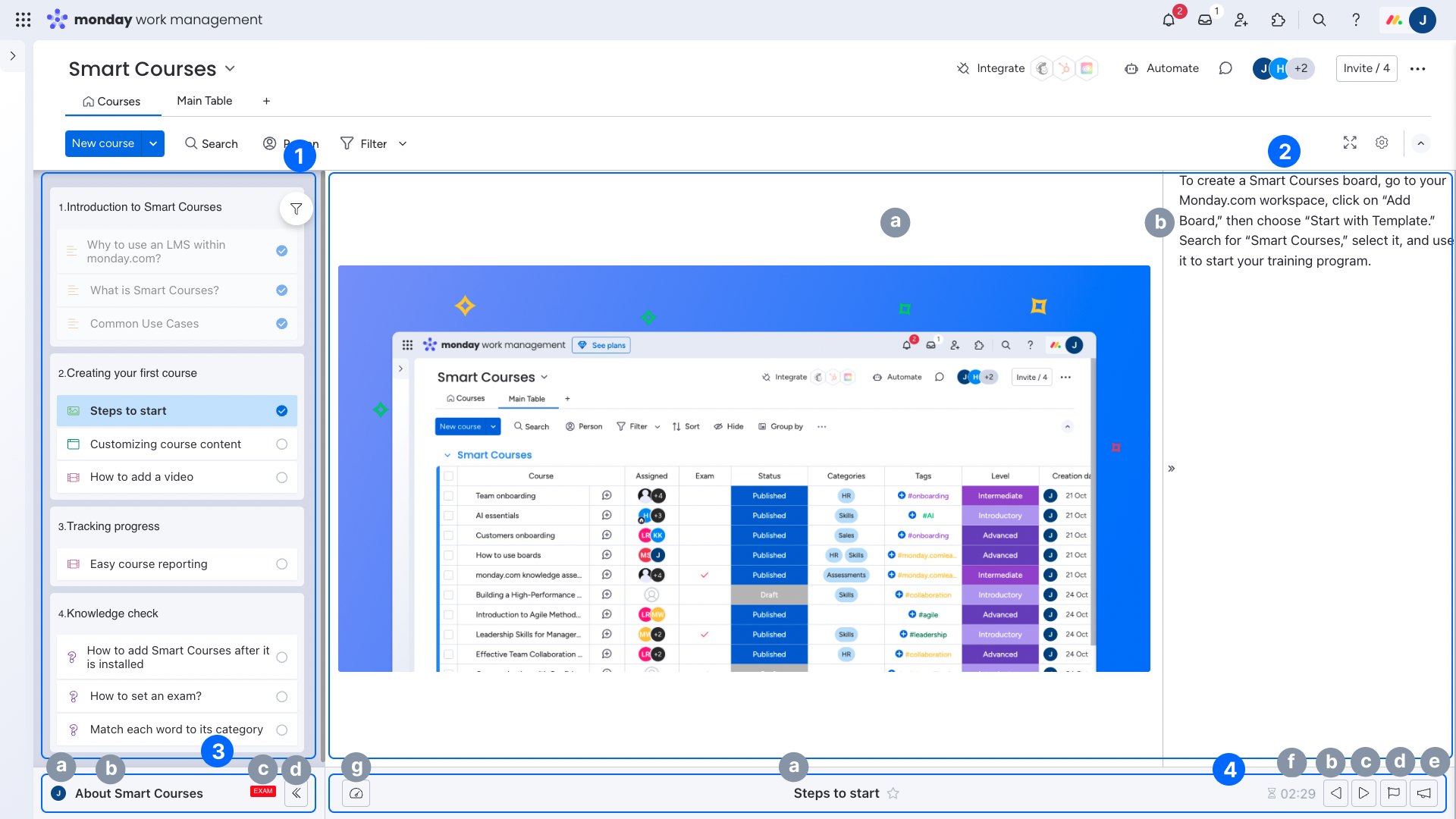
Task: Open the user profile avatar J
Action: pyautogui.click(x=1423, y=20)
